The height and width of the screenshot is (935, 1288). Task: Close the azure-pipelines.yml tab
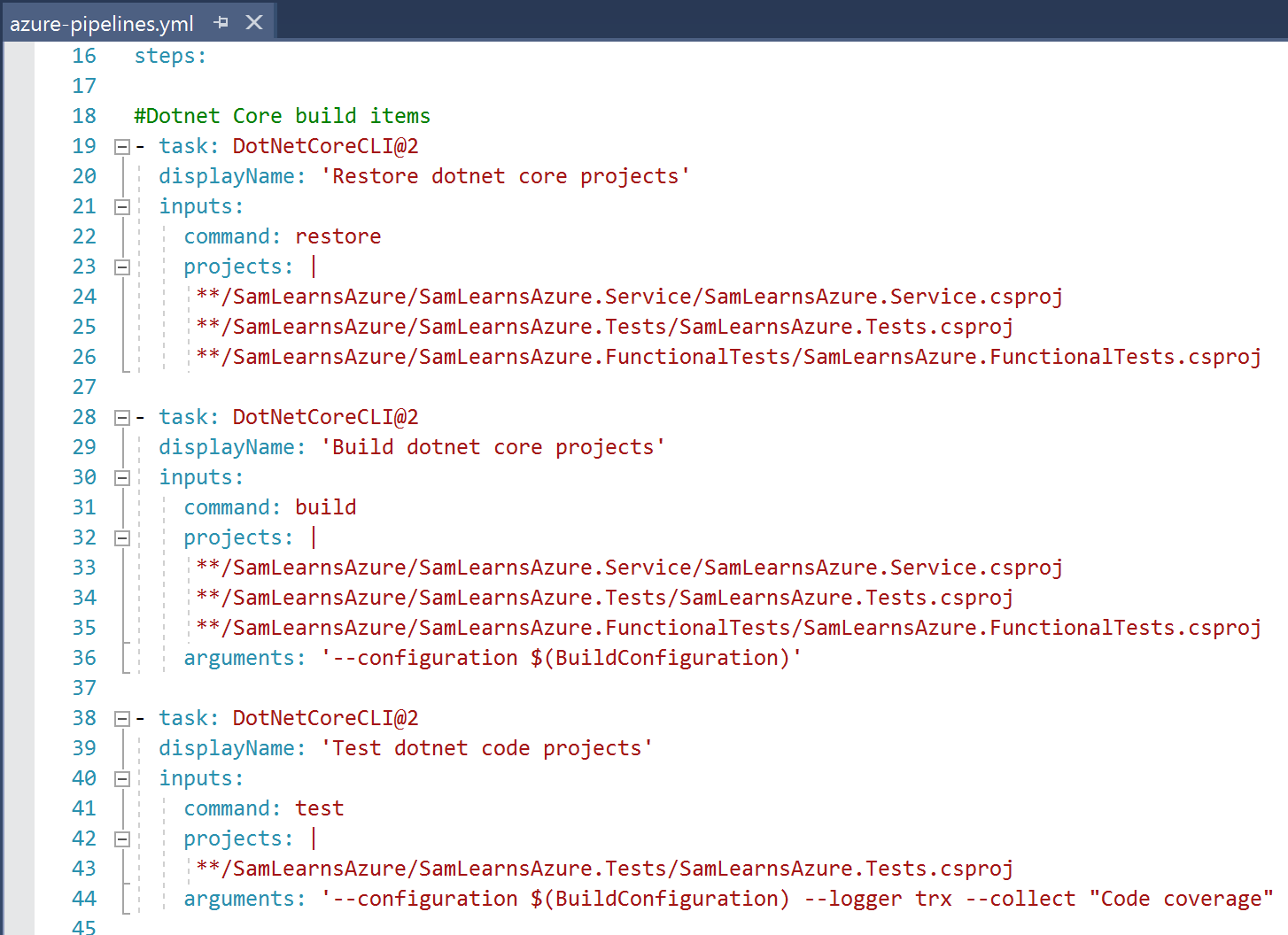(254, 22)
